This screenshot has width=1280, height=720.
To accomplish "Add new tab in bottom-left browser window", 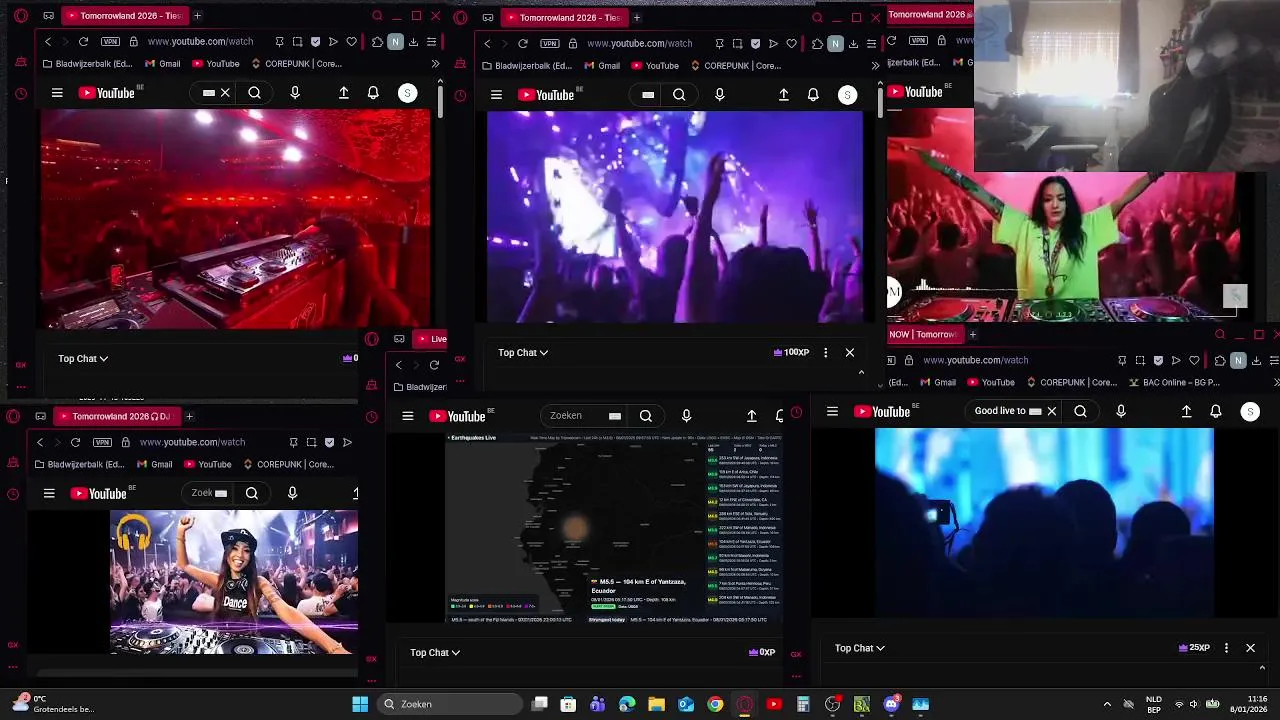I will (x=189, y=416).
